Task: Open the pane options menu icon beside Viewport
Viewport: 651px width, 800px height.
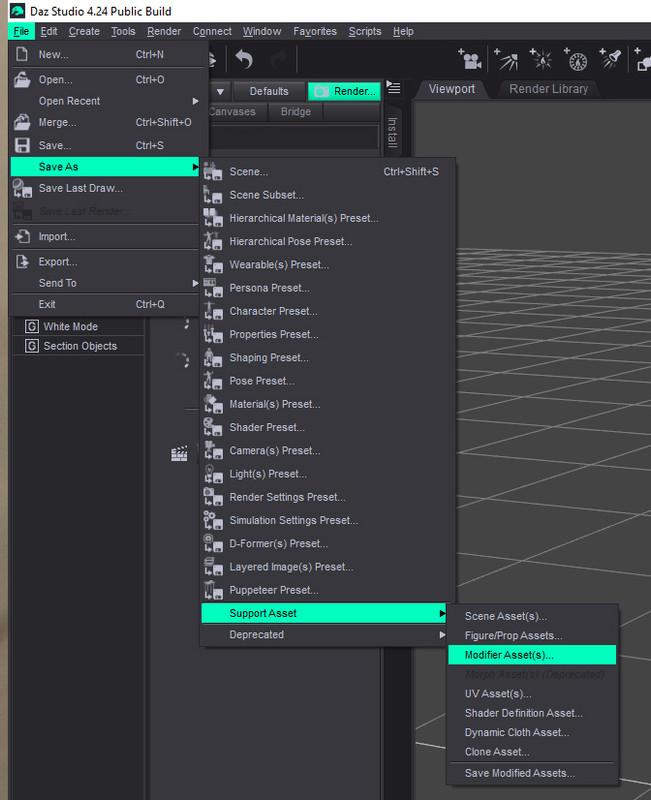Action: click(393, 87)
